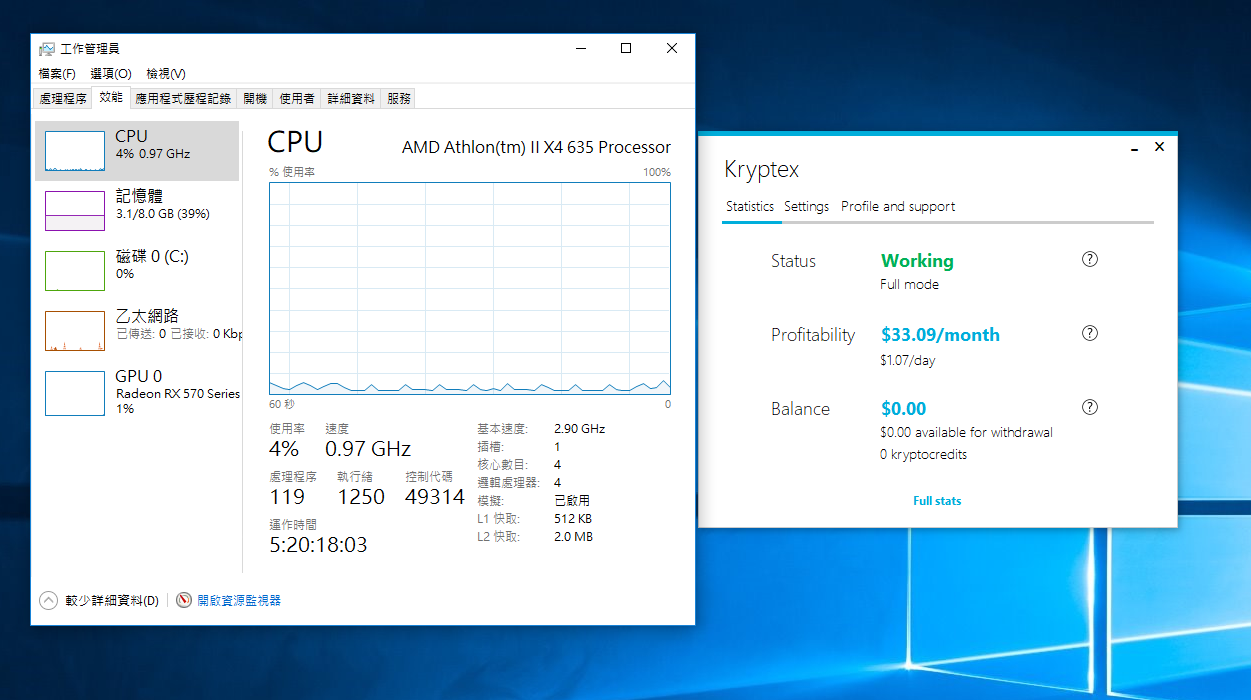
Task: Switch to the 使用者 tab
Action: (297, 98)
